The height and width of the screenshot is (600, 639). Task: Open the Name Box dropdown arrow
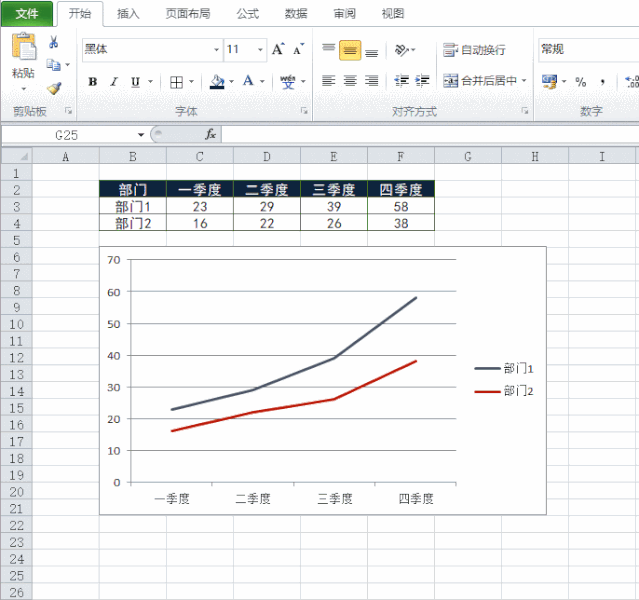[x=141, y=135]
